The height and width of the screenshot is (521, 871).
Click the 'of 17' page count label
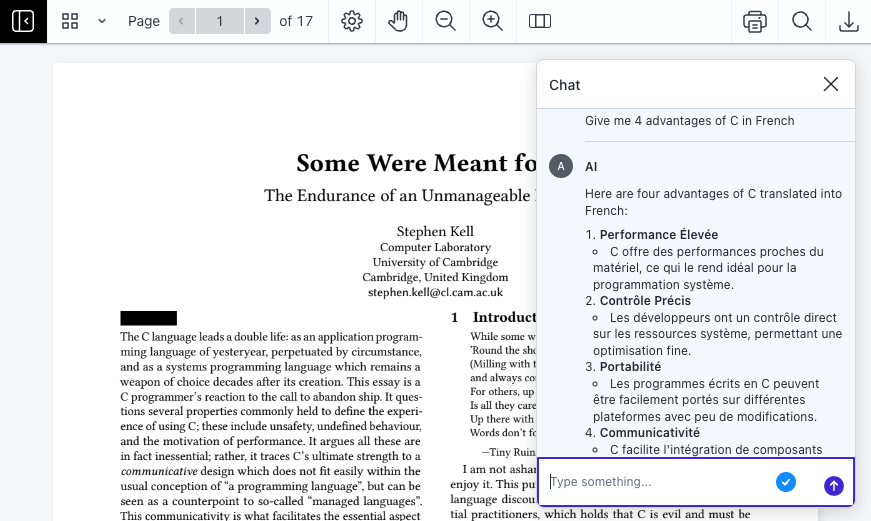296,21
